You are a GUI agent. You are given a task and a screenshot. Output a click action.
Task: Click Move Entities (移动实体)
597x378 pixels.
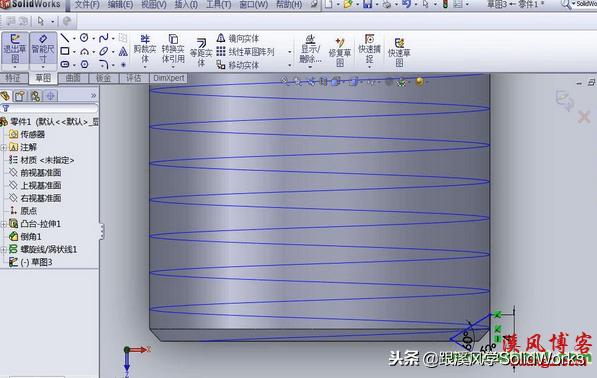238,65
